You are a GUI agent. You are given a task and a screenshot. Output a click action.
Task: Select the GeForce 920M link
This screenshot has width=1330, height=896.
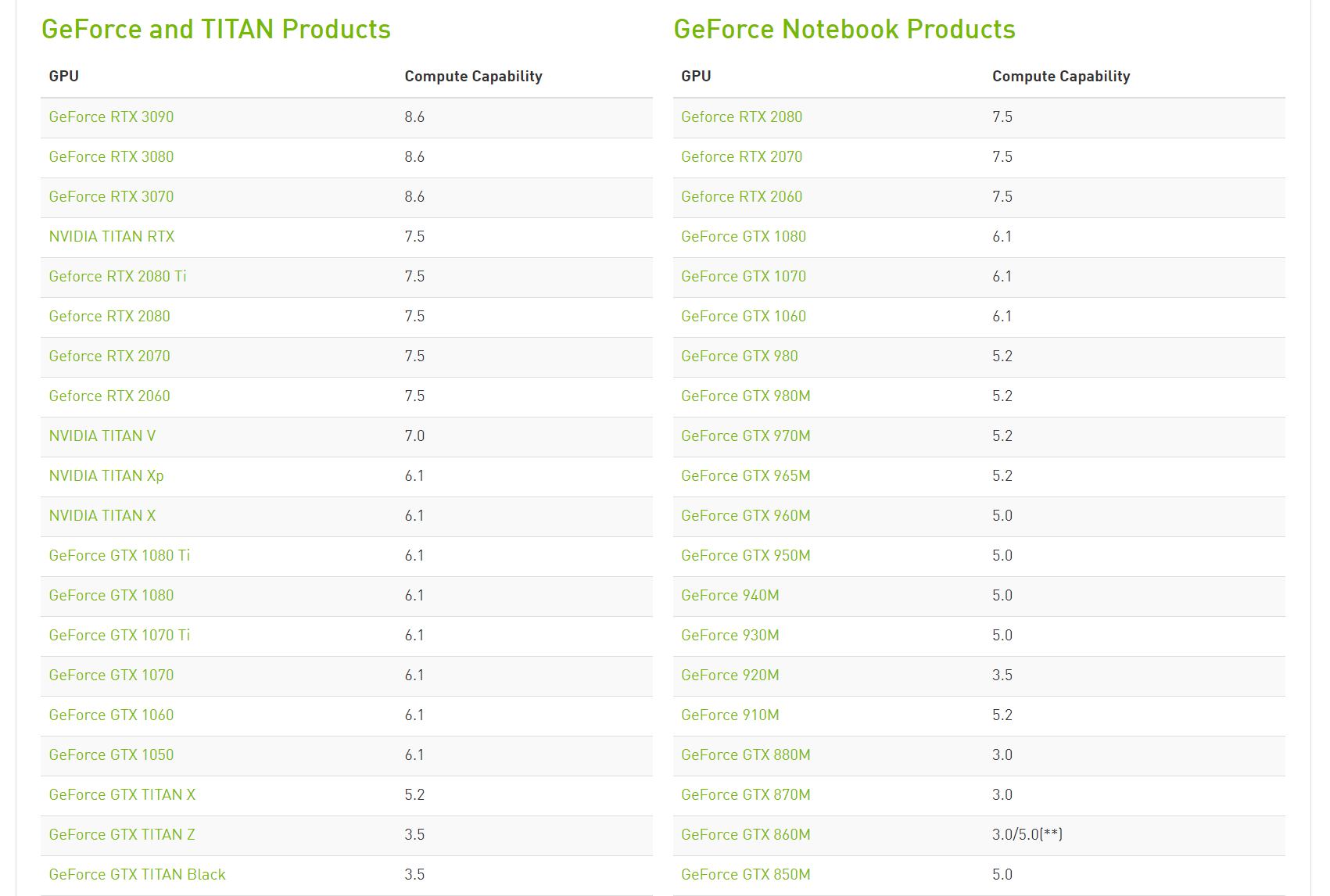click(x=730, y=676)
